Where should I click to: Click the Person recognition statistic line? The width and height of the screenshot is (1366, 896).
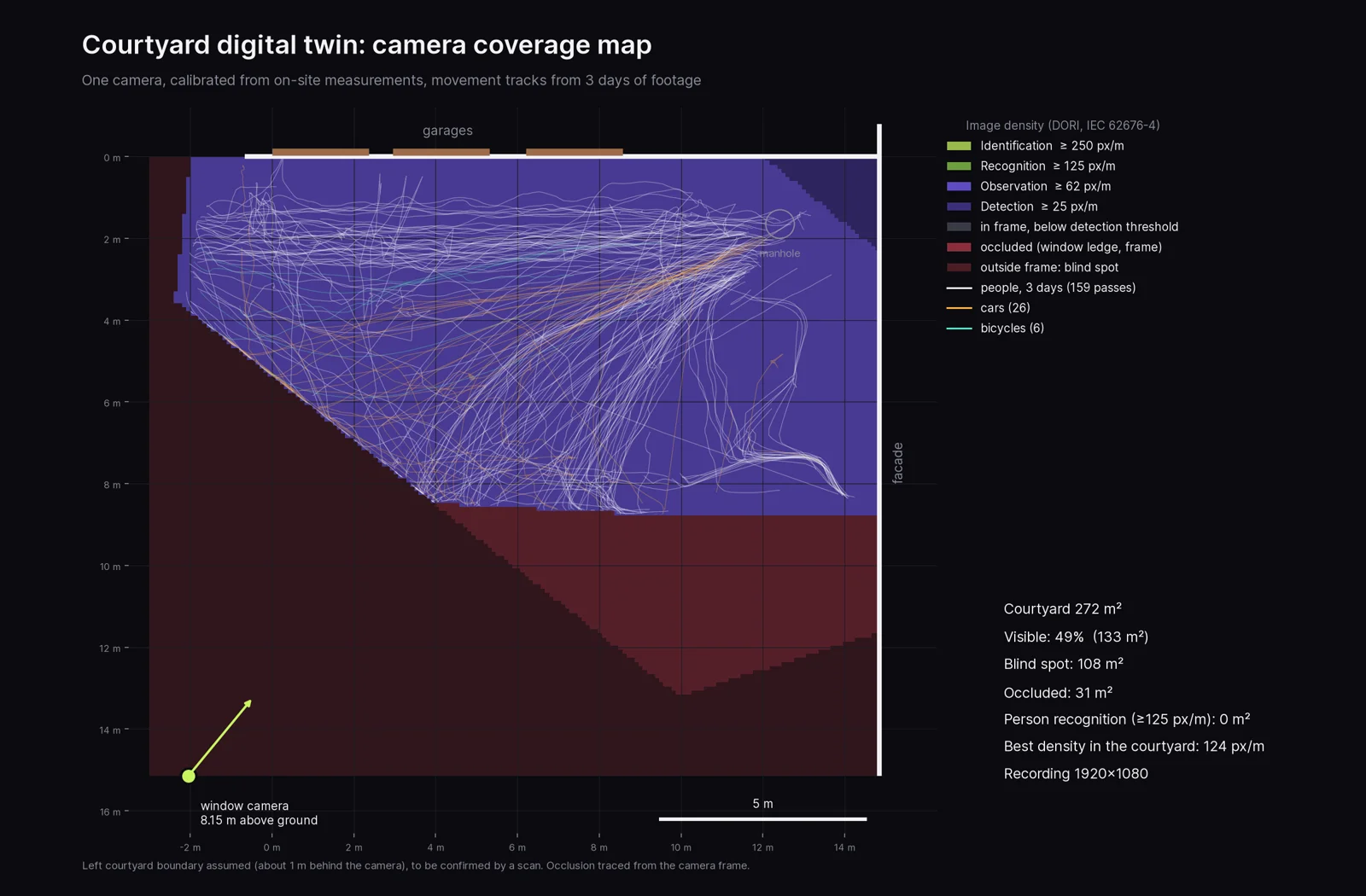click(1127, 719)
